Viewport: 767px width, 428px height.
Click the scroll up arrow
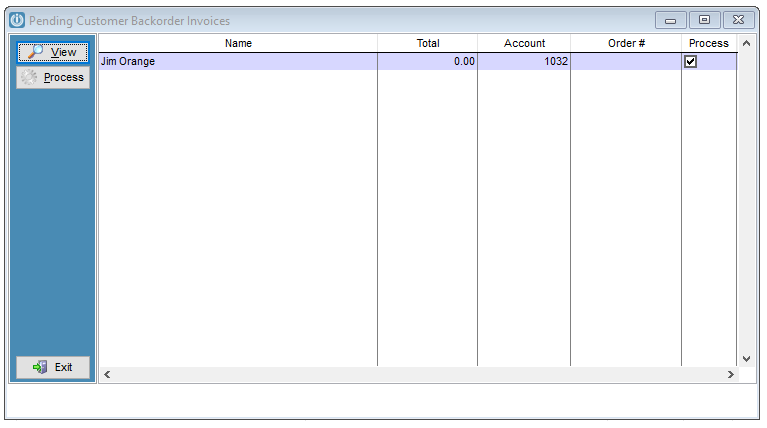point(746,43)
